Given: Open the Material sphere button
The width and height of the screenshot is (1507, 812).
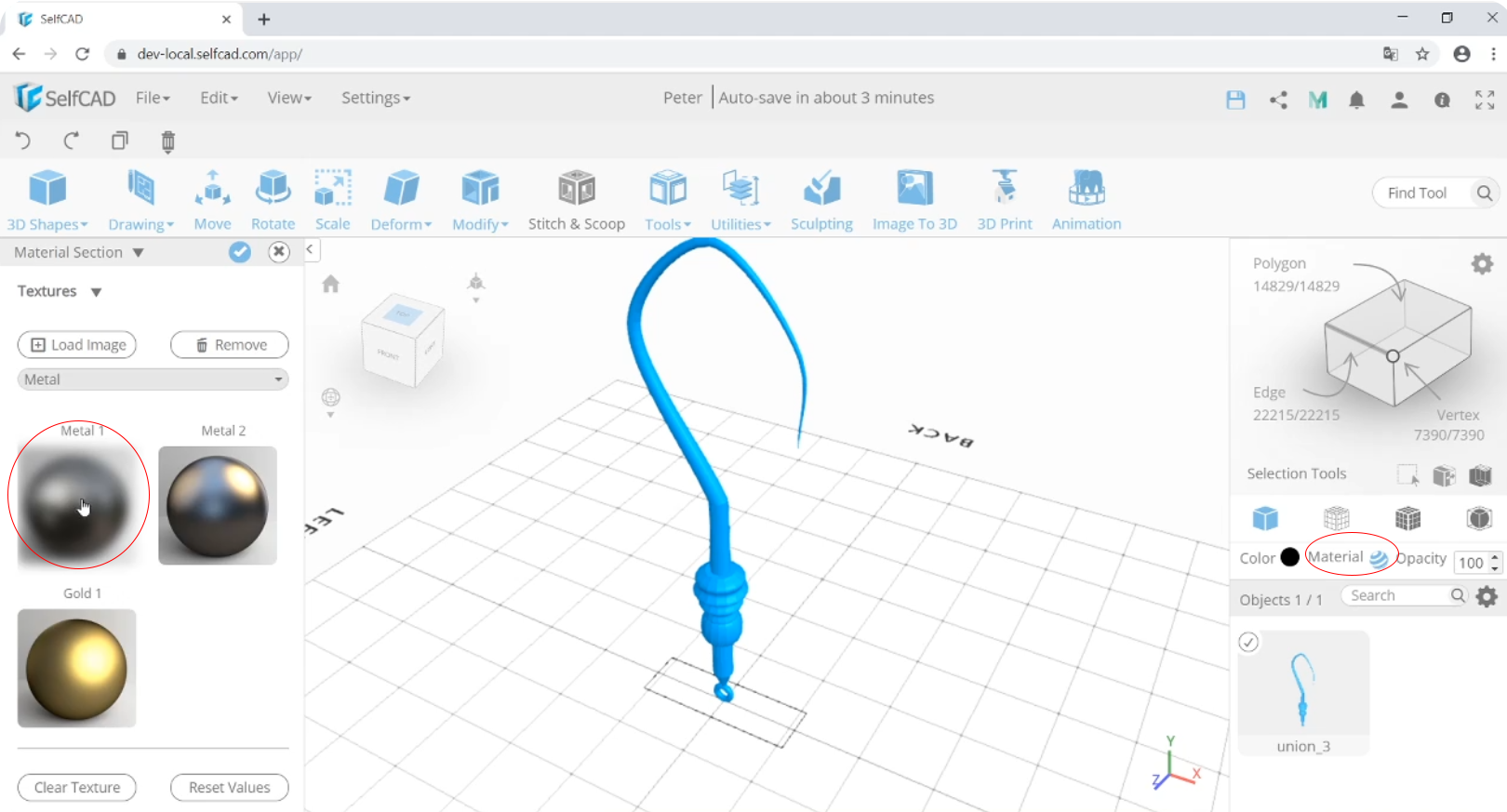Looking at the screenshot, I should tap(1379, 558).
